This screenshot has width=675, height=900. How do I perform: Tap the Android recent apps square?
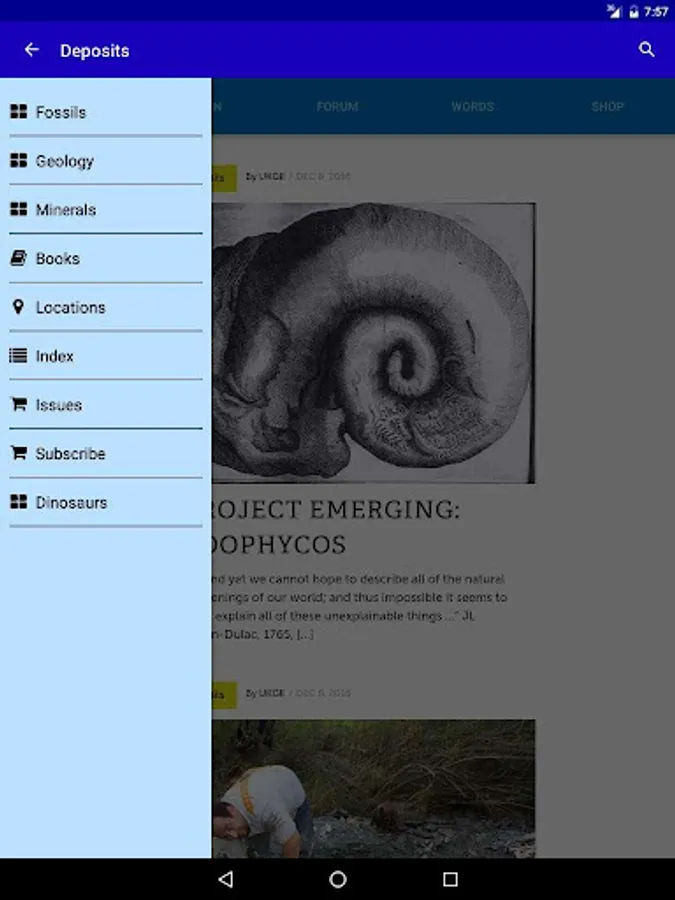[450, 879]
